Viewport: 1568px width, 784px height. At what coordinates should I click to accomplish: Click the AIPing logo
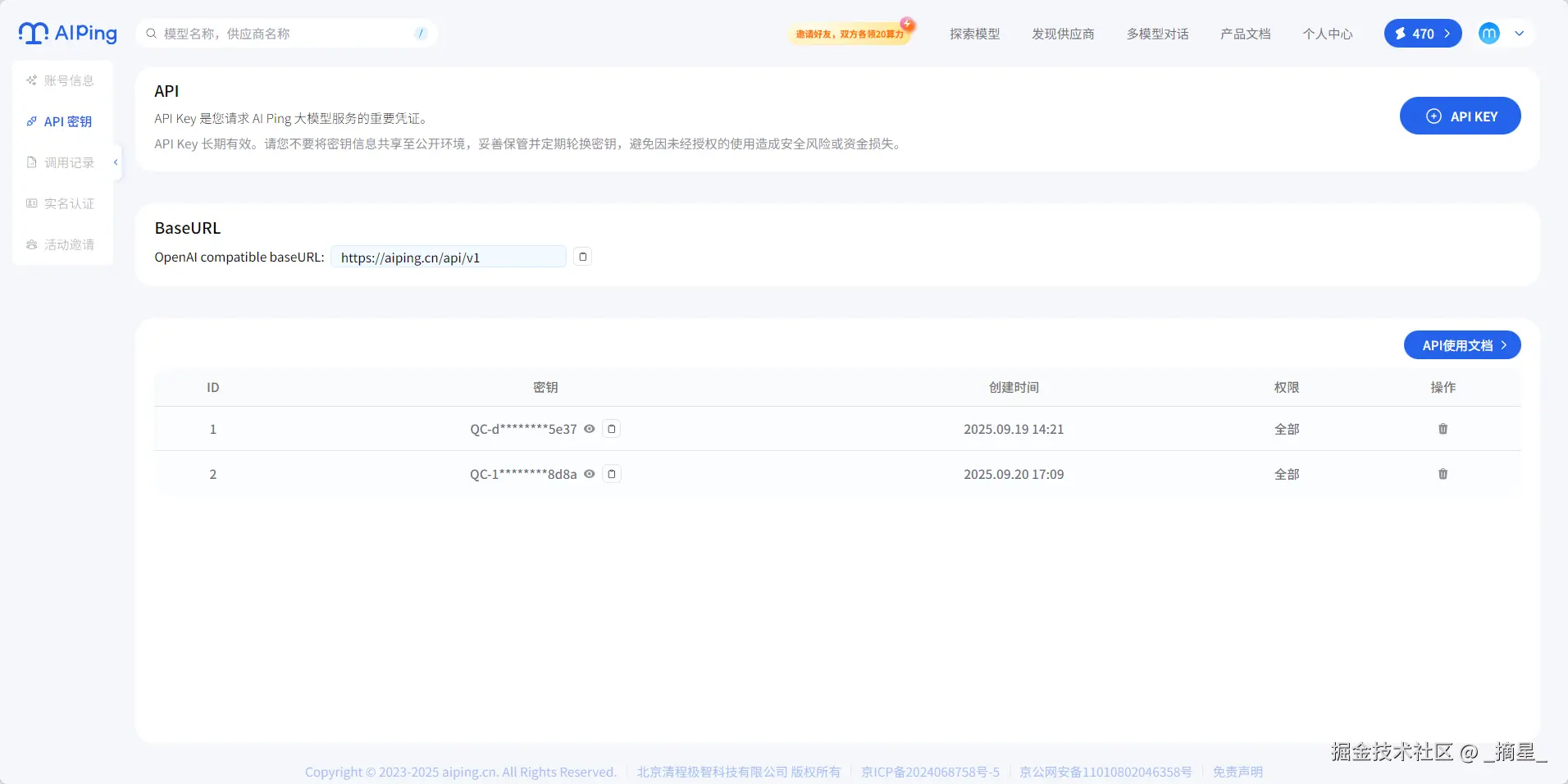click(x=68, y=33)
